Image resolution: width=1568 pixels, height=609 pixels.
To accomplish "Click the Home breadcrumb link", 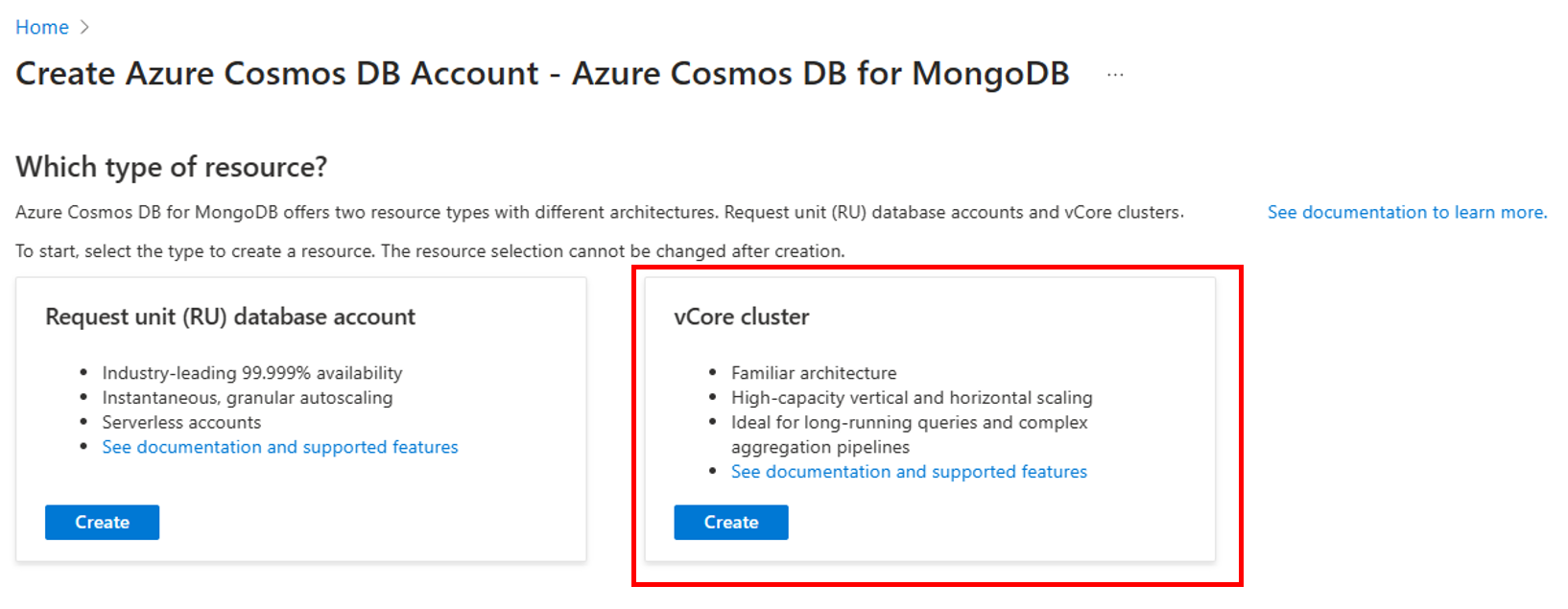I will click(41, 27).
